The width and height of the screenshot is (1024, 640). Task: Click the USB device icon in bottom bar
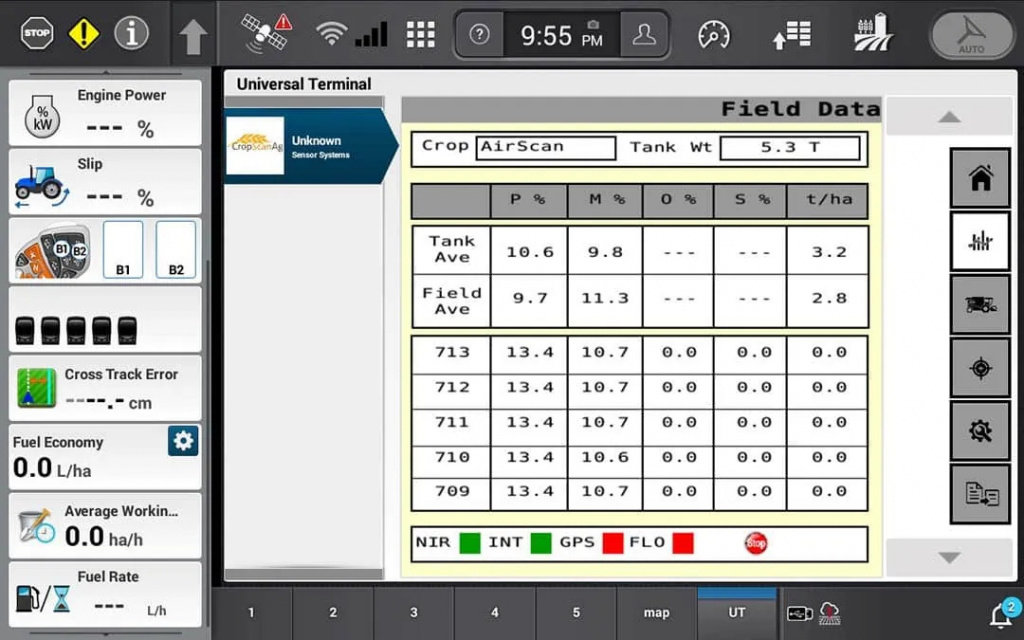point(799,614)
